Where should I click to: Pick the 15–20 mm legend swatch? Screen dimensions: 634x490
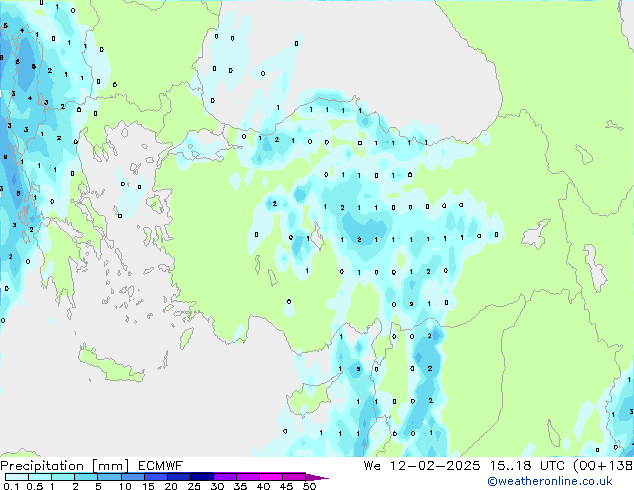click(155, 477)
